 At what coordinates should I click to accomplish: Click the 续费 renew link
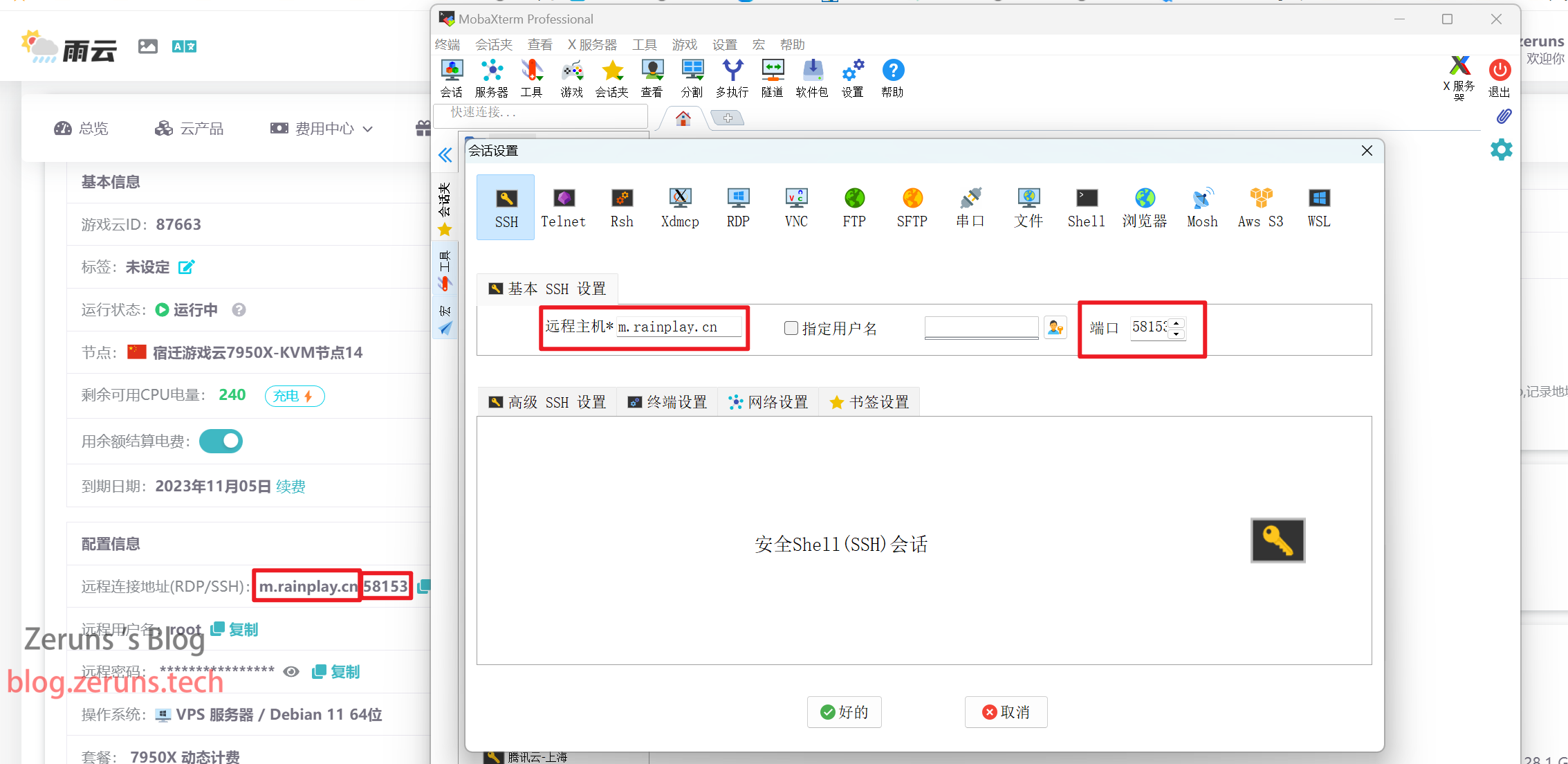point(290,486)
